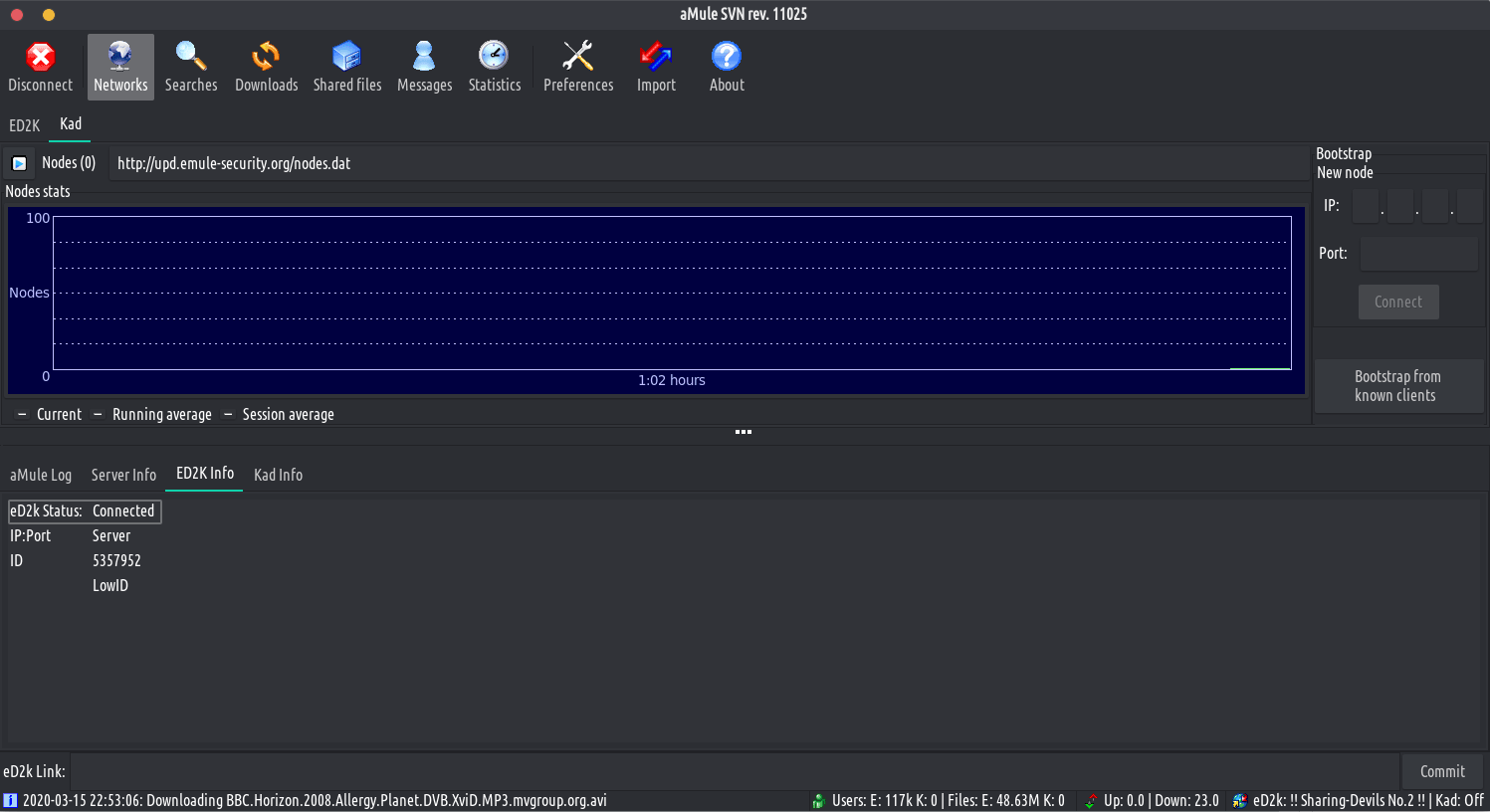Click the Running average legend entry
Screen dimensions: 1490x812
tap(152, 414)
